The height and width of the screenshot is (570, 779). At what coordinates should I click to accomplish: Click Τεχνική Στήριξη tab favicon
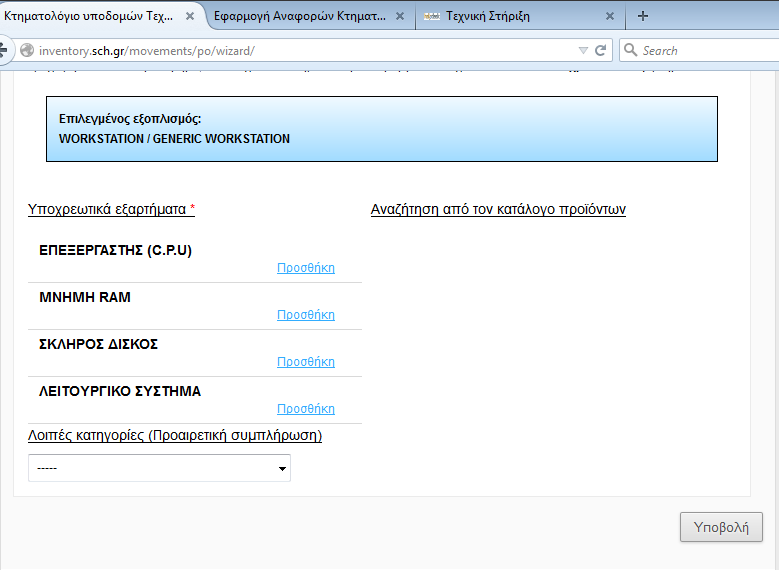[x=432, y=16]
